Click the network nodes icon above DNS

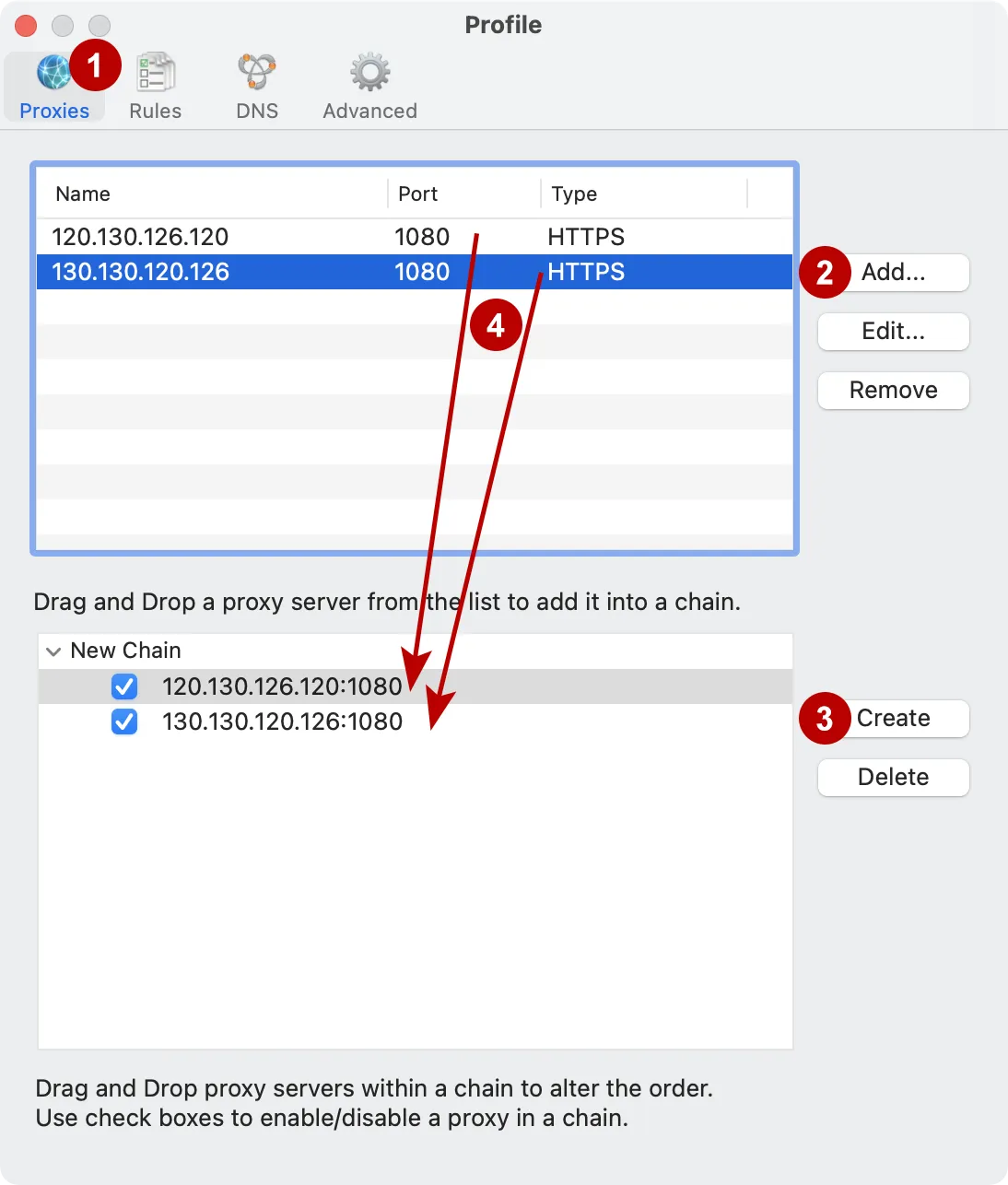pos(256,69)
